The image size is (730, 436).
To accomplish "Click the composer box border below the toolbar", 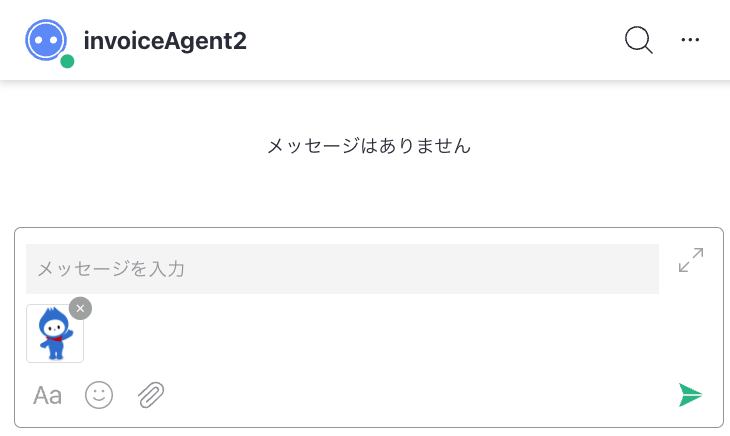I will point(369,427).
